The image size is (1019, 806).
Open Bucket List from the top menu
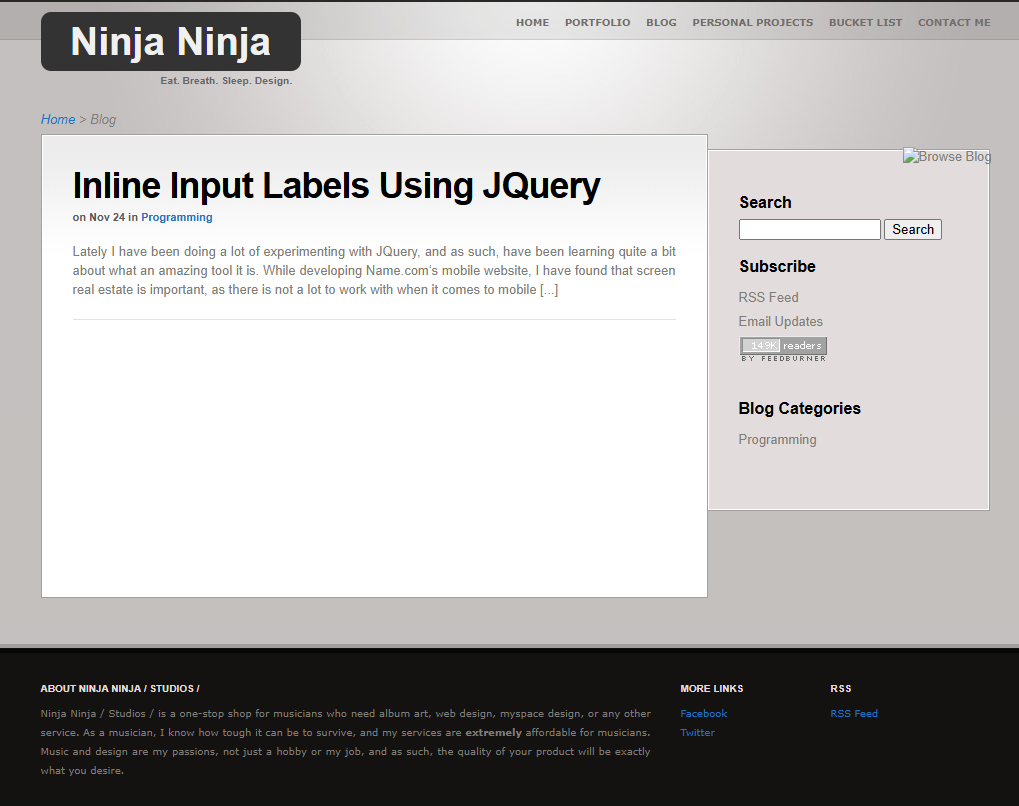[865, 23]
